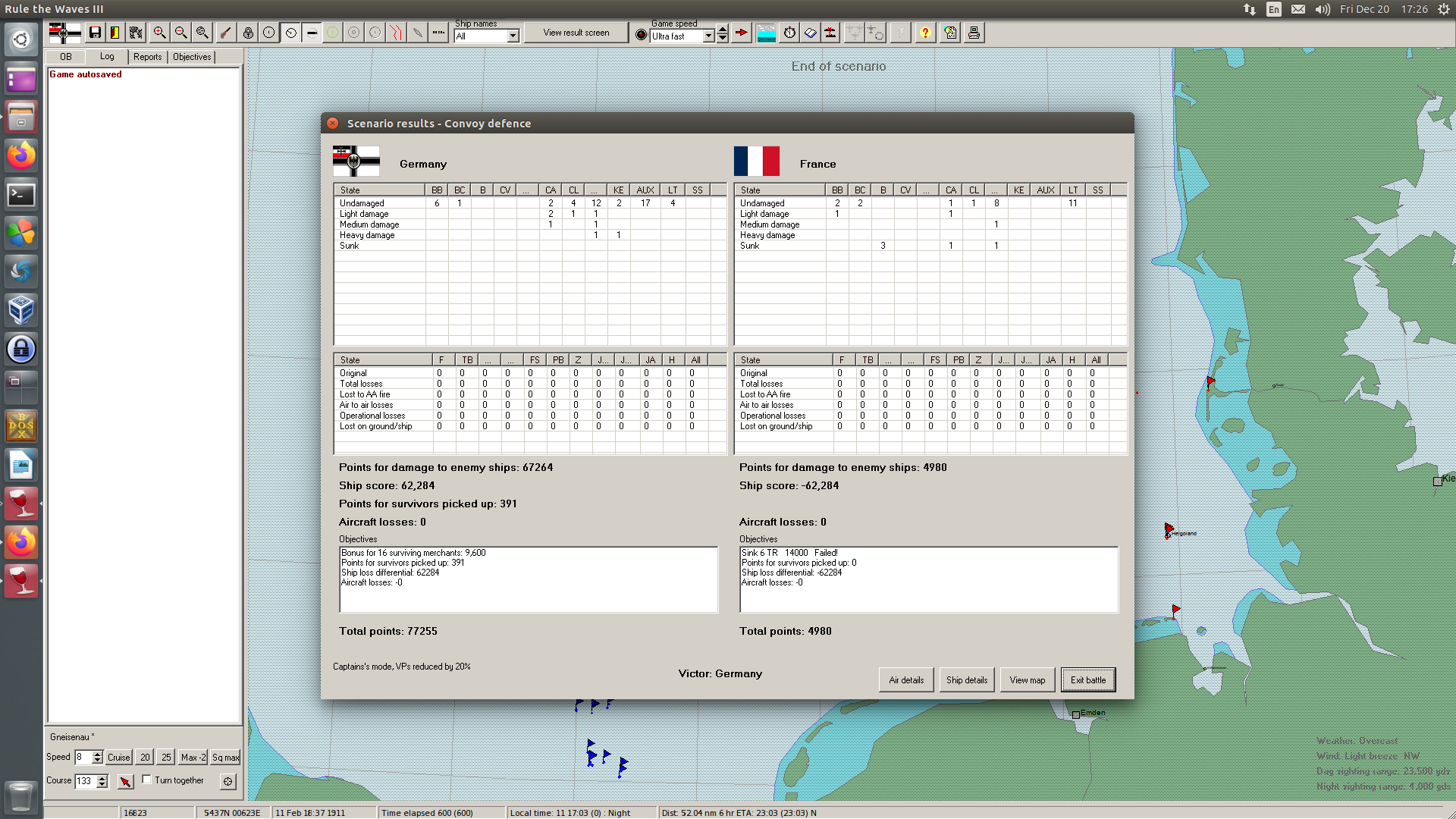Enable the Turn together checkbox
Screen dimensions: 1456x819
pyautogui.click(x=147, y=780)
